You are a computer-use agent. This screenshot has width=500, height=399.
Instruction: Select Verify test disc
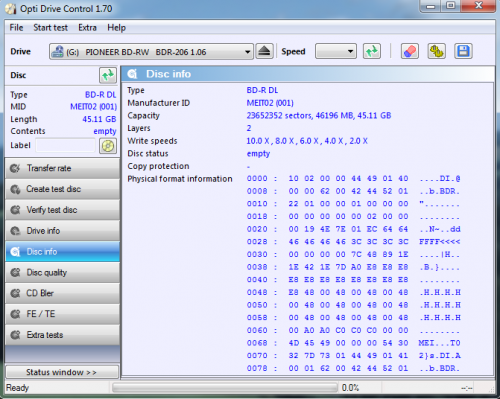(x=63, y=210)
